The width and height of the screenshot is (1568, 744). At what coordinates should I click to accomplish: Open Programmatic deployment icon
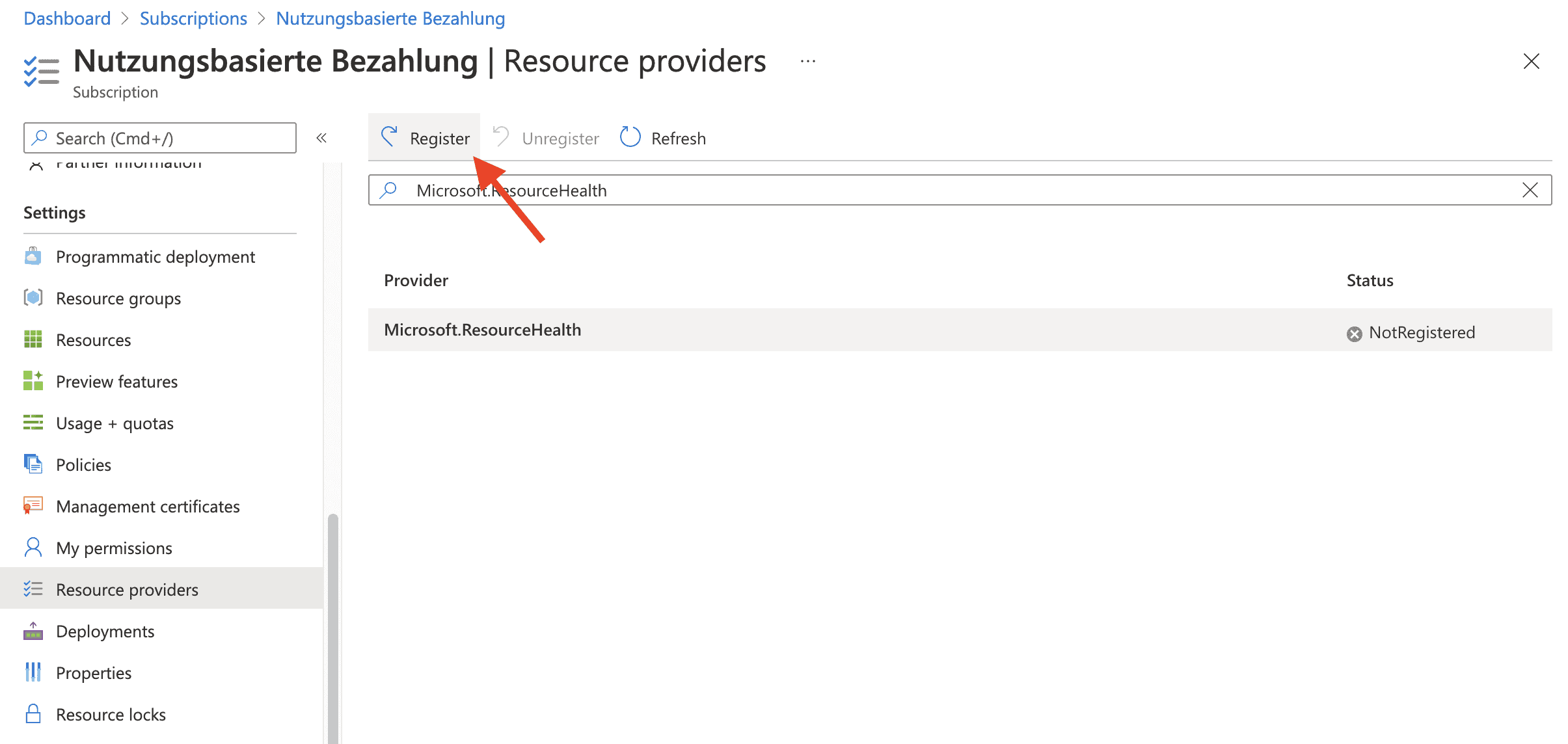point(33,257)
